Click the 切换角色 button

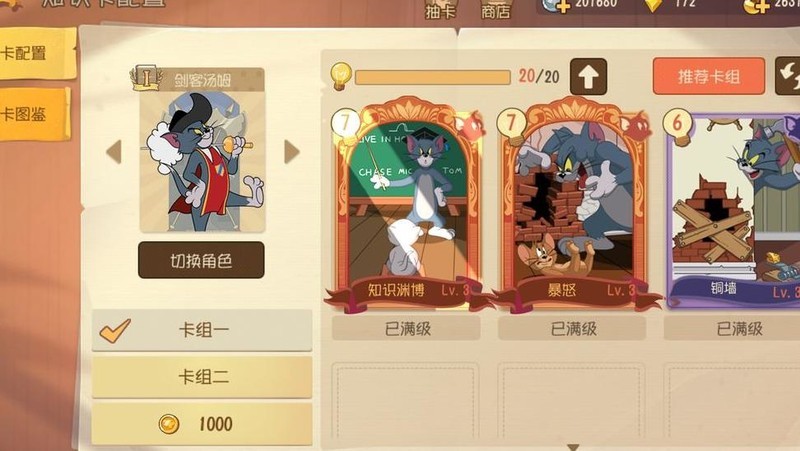coord(201,260)
